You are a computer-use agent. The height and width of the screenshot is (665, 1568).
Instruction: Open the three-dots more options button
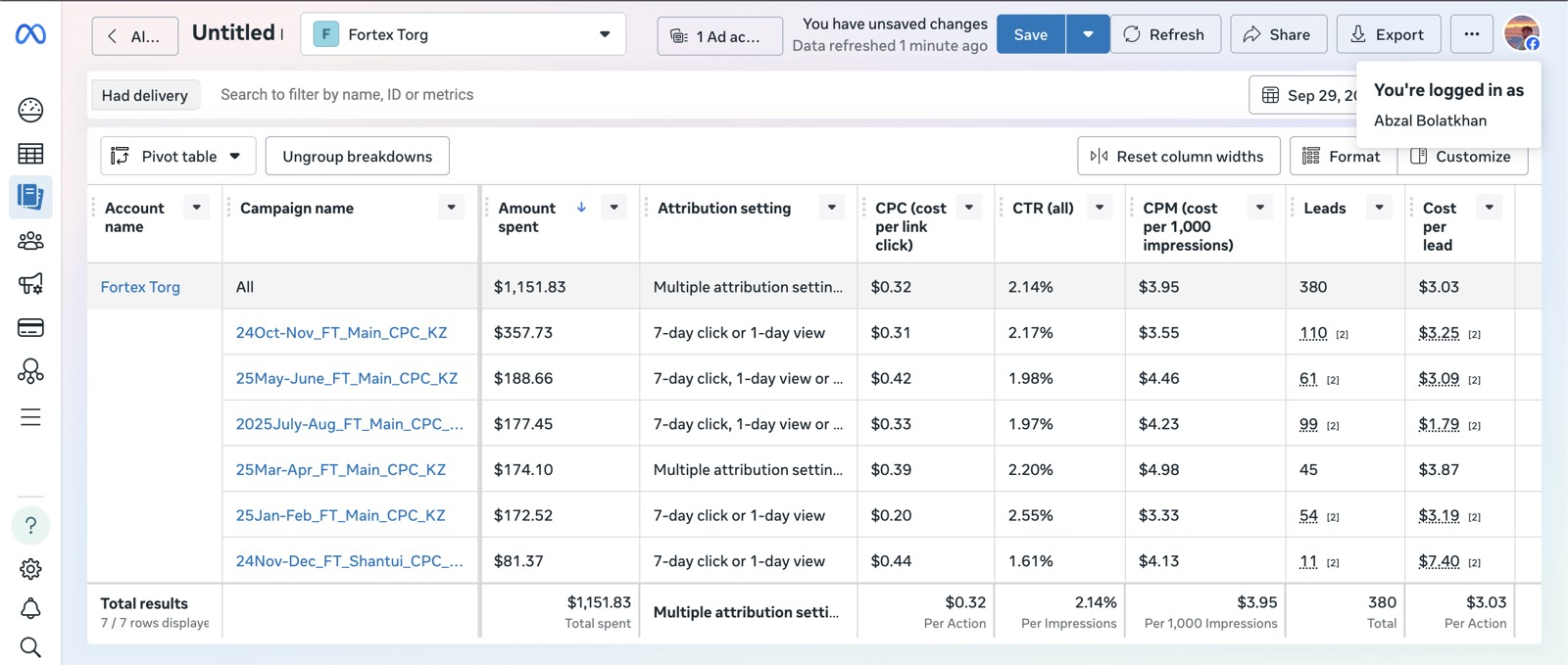pyautogui.click(x=1472, y=34)
